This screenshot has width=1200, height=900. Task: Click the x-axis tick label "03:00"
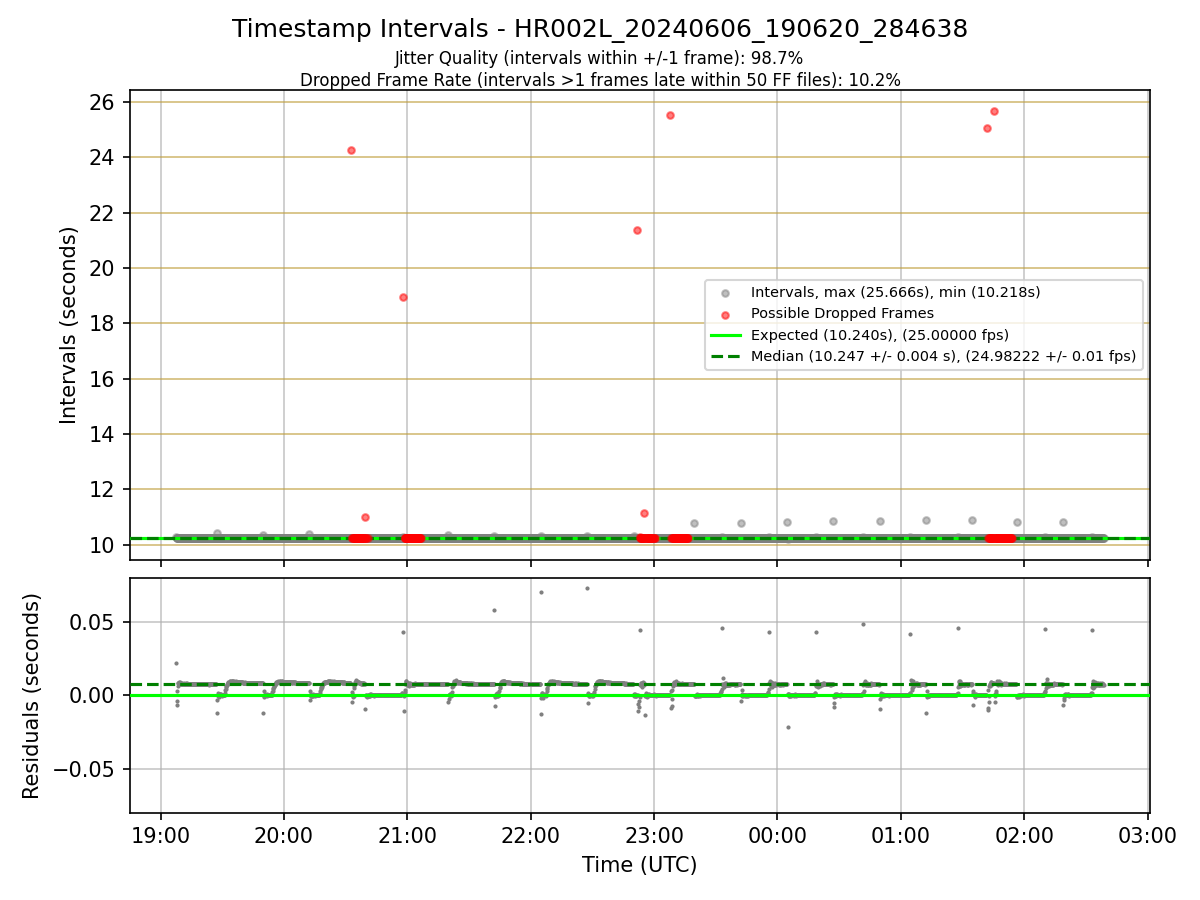point(1147,834)
